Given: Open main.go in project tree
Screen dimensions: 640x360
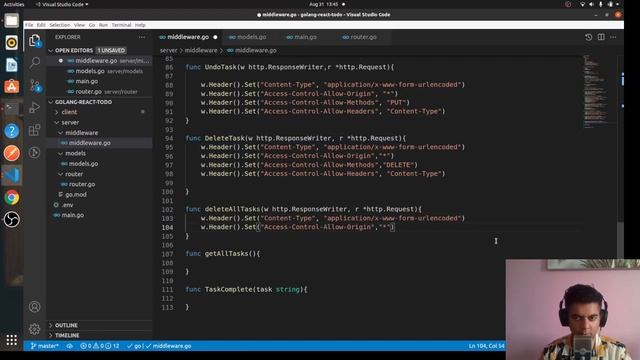Looking at the screenshot, I should click(73, 215).
